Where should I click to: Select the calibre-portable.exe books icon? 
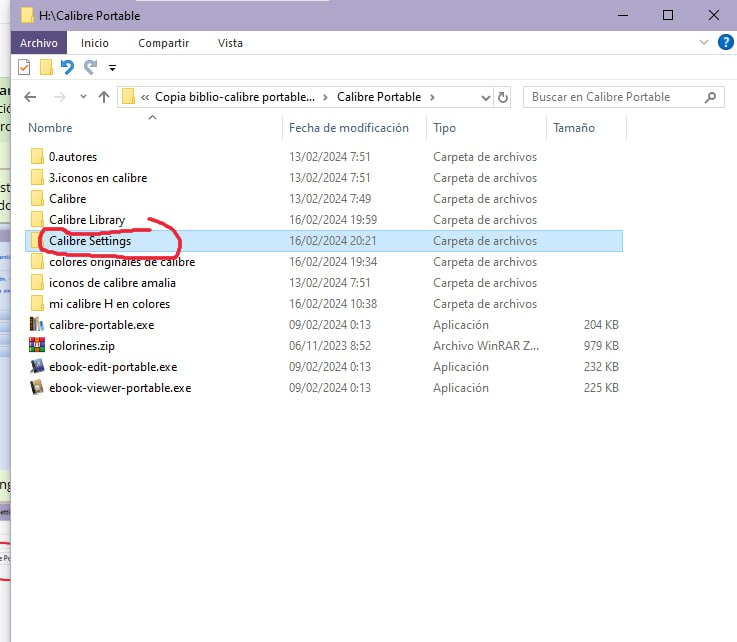pos(37,324)
